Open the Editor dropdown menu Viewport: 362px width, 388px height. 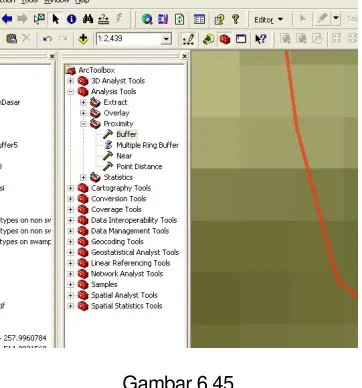tap(269, 20)
